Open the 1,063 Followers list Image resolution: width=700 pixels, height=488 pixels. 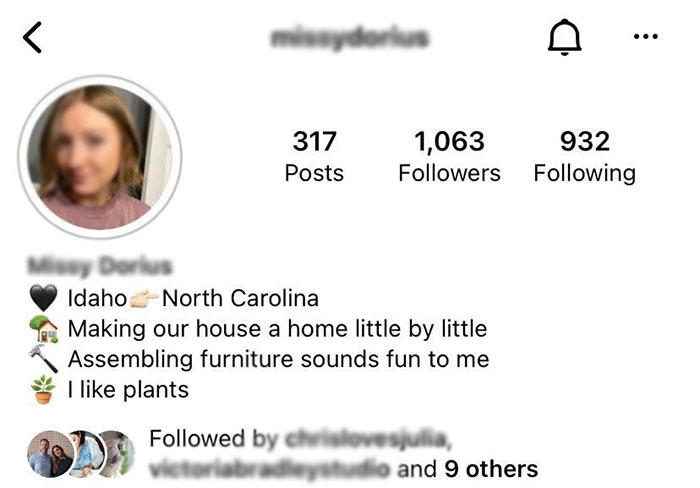click(x=449, y=156)
